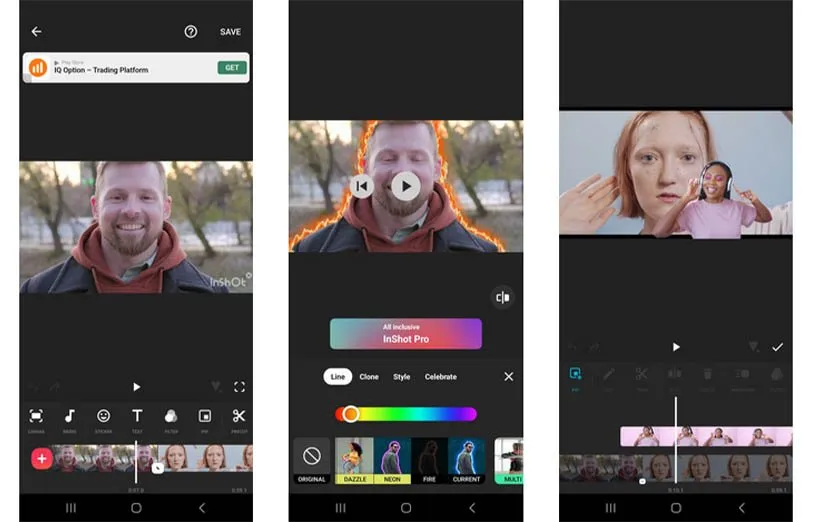Go back with the top-left arrow
The image size is (822, 522).
(x=36, y=32)
